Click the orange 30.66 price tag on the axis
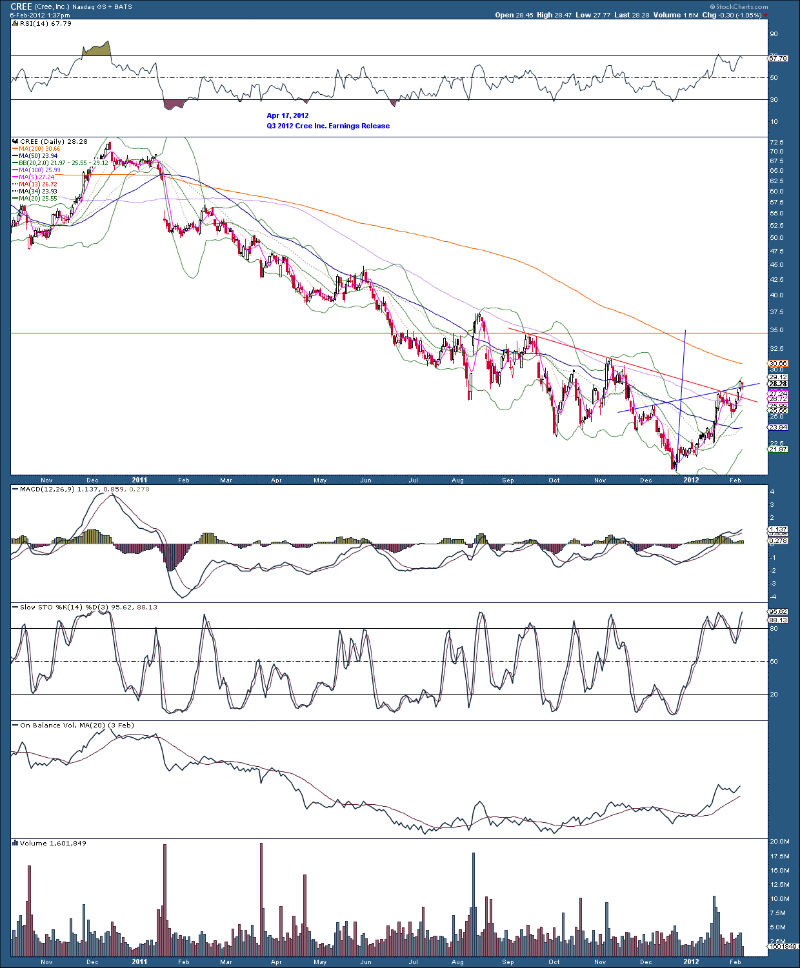Viewport: 800px width, 968px height. 778,364
